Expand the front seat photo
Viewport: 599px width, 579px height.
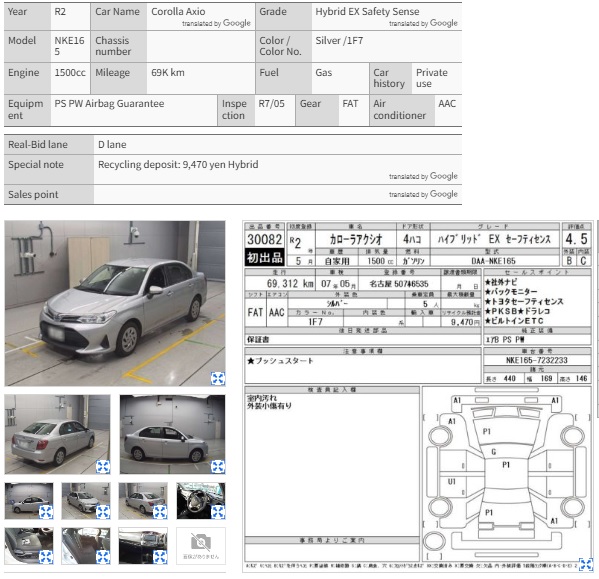pos(46,557)
